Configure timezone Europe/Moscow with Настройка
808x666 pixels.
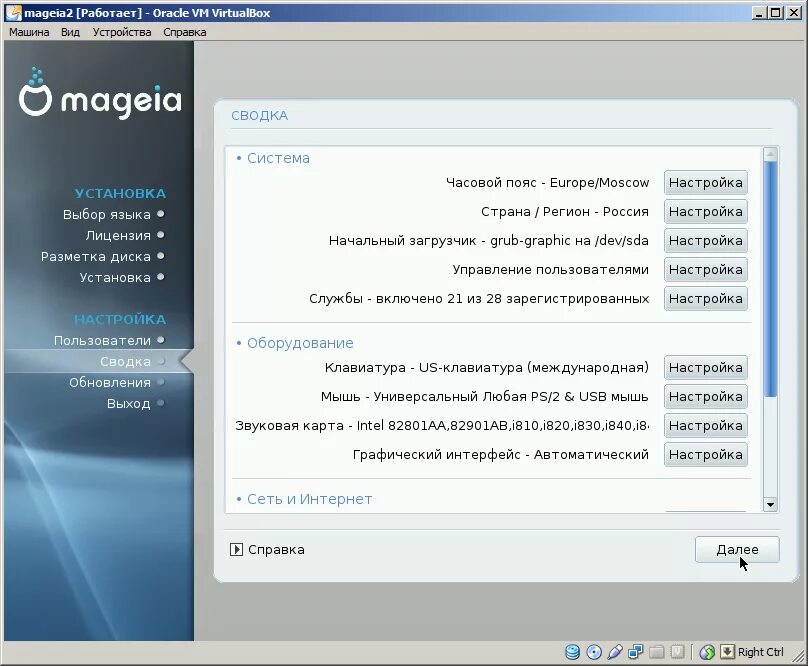[x=705, y=182]
